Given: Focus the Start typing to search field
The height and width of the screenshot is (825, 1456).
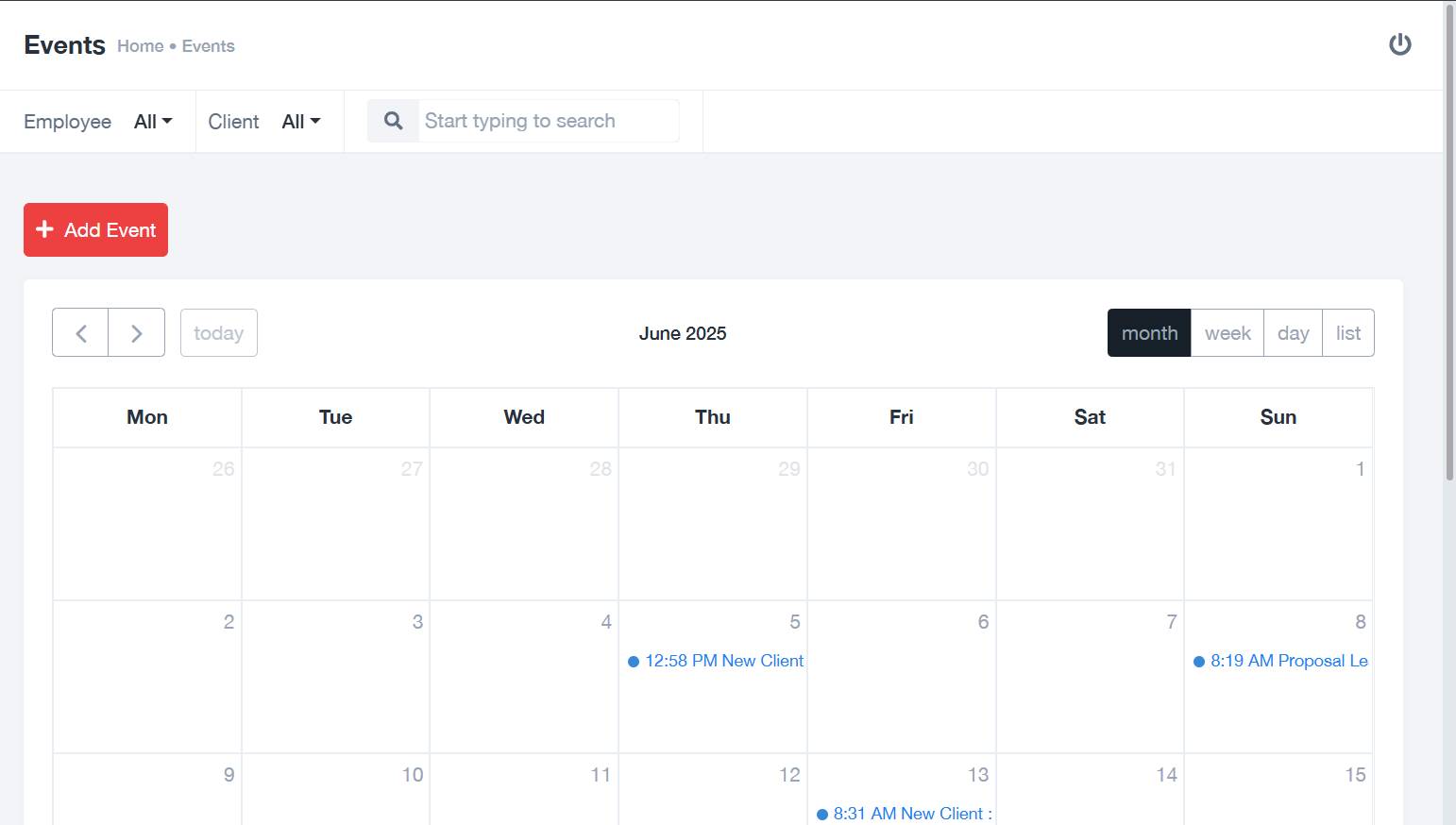Looking at the screenshot, I should tap(549, 121).
